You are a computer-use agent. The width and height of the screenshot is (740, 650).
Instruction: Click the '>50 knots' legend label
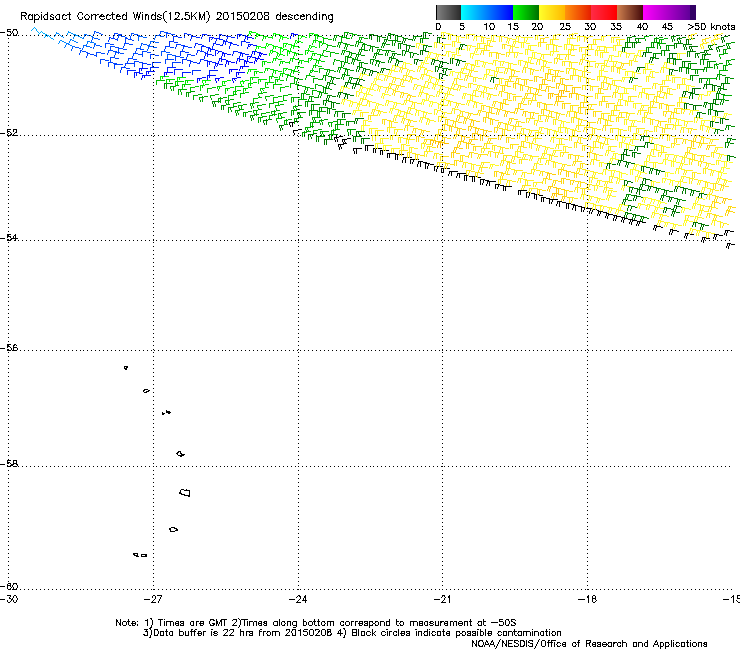711,27
